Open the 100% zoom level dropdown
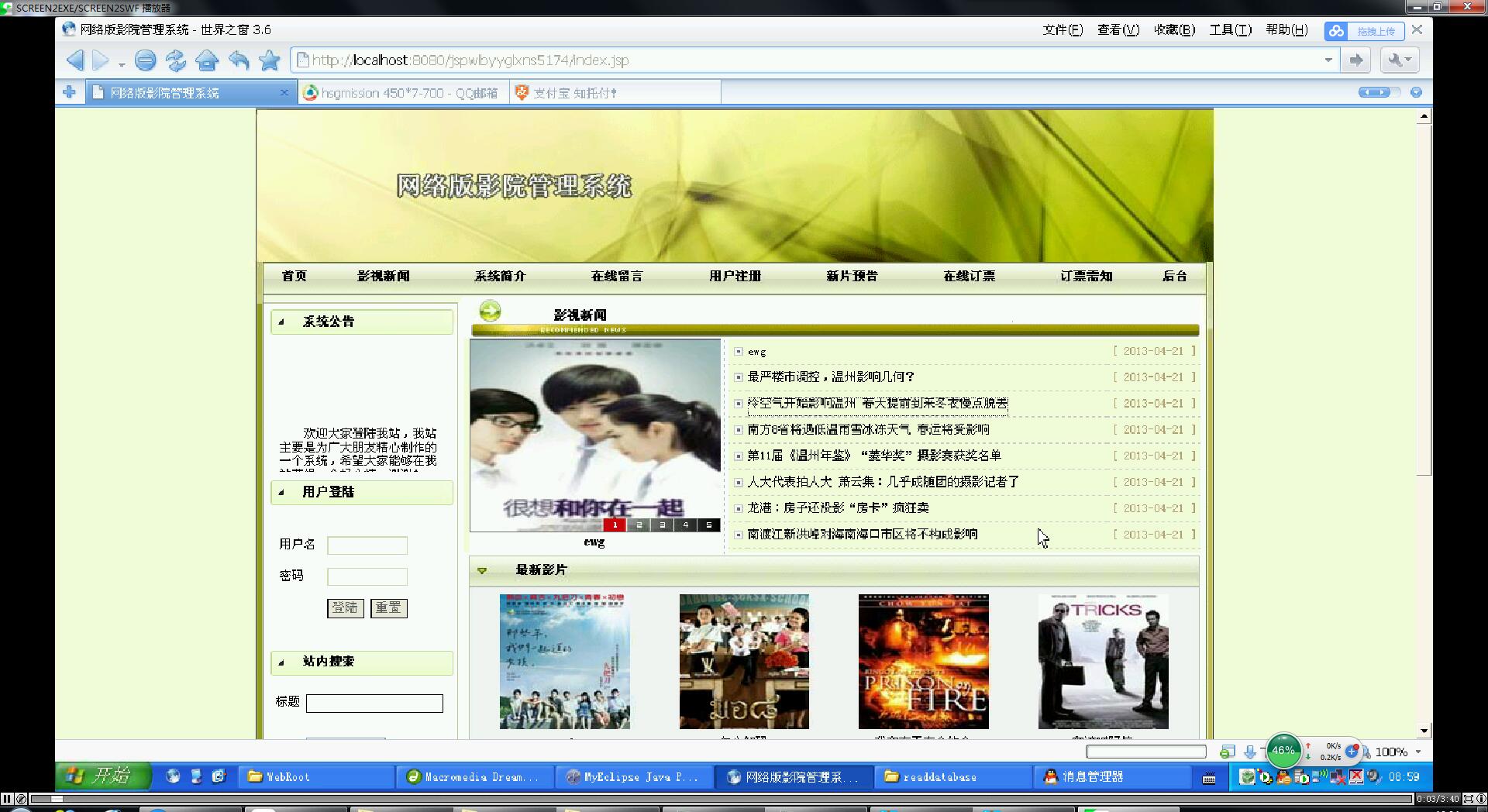The width and height of the screenshot is (1488, 812). coord(1418,752)
